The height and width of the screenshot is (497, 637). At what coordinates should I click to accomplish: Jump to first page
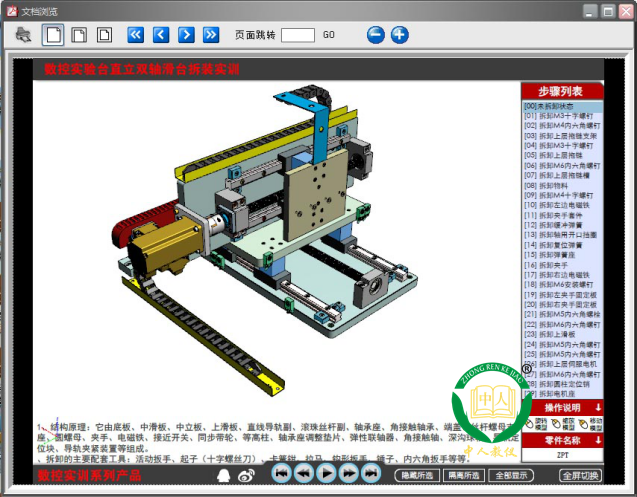pos(136,35)
